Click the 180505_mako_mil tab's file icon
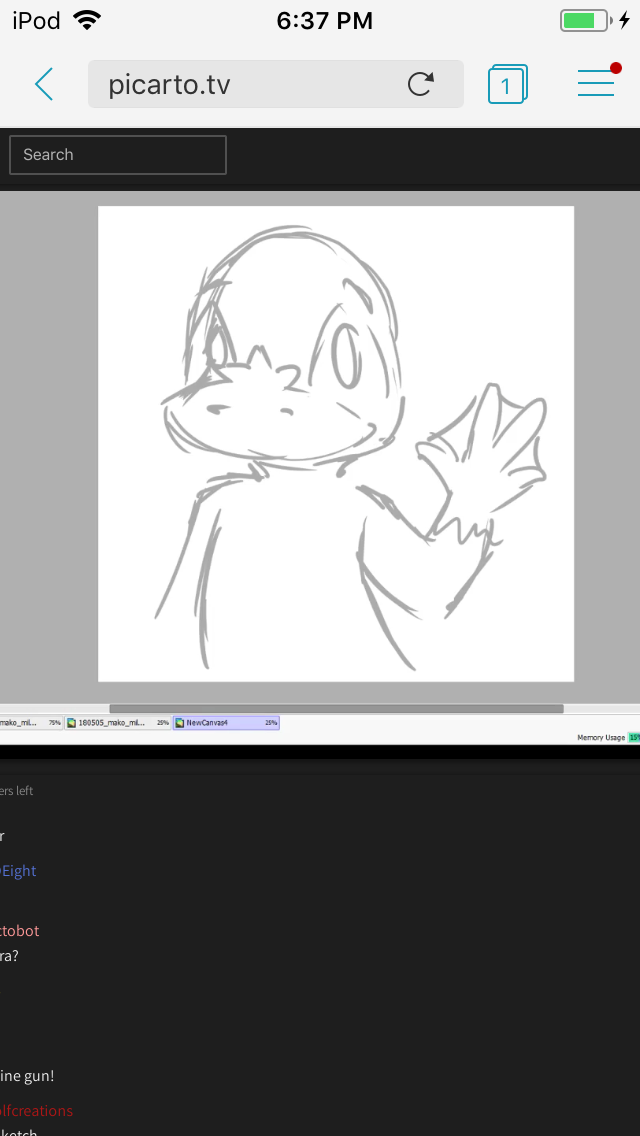 pos(71,722)
